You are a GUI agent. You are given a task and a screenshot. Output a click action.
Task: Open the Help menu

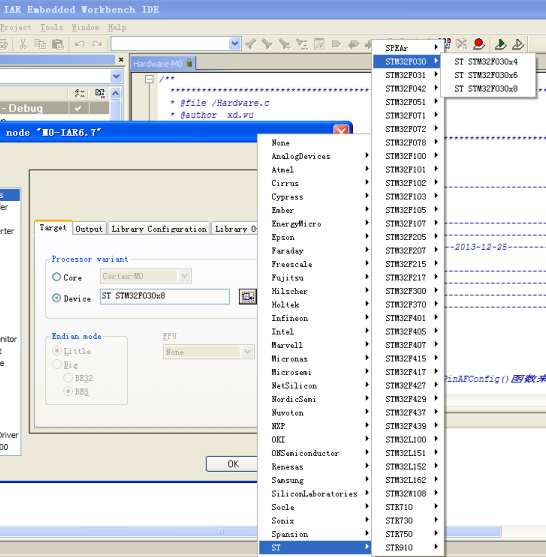(117, 27)
